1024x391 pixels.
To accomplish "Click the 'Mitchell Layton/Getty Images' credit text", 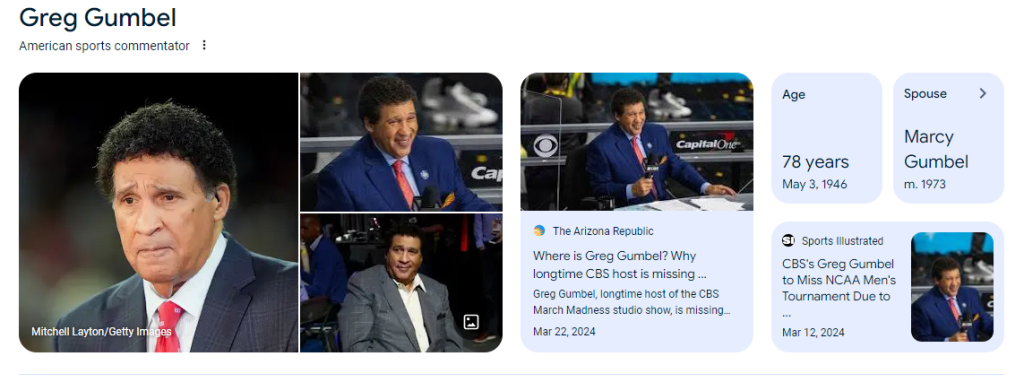I will (101, 332).
